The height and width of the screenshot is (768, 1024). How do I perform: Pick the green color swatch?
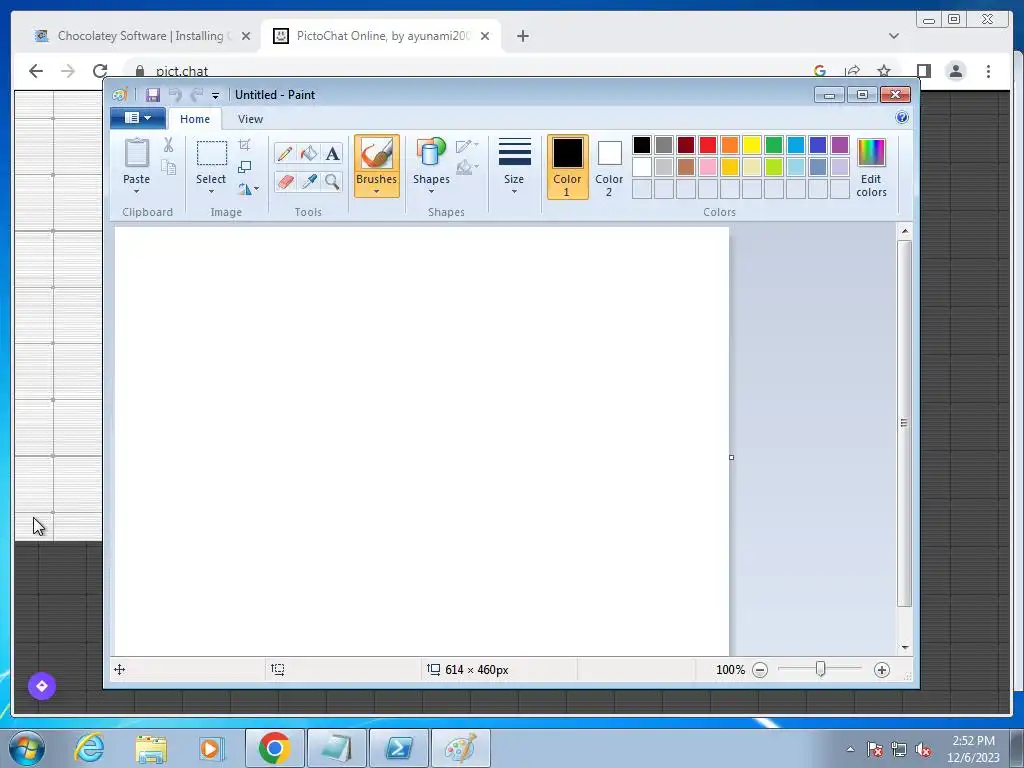click(x=773, y=145)
